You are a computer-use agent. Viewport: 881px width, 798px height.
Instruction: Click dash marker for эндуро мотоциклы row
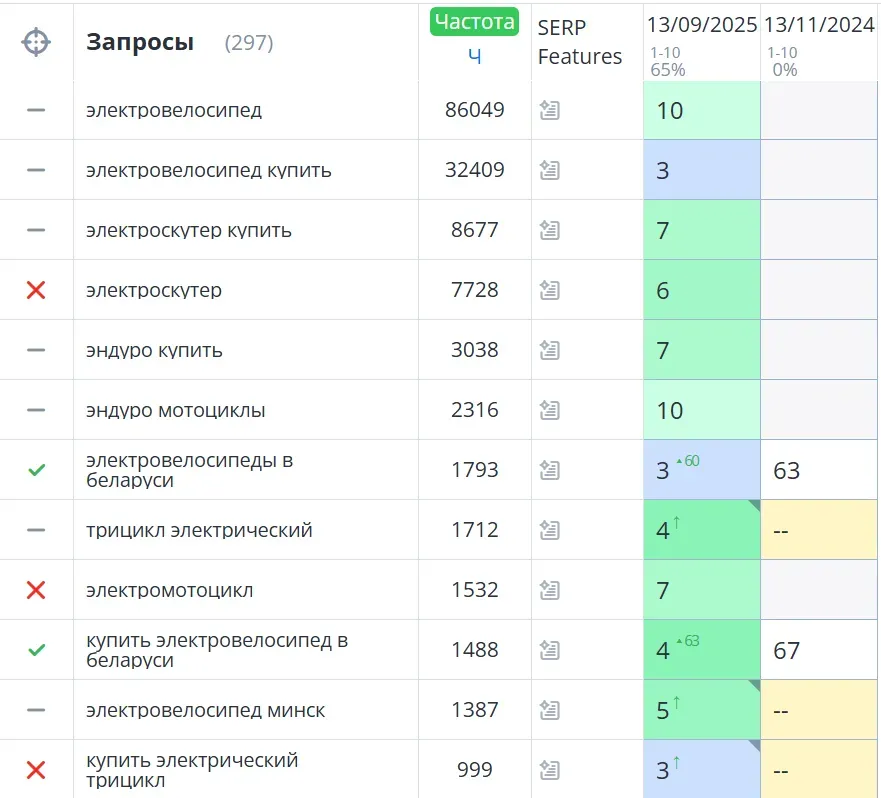coord(36,411)
